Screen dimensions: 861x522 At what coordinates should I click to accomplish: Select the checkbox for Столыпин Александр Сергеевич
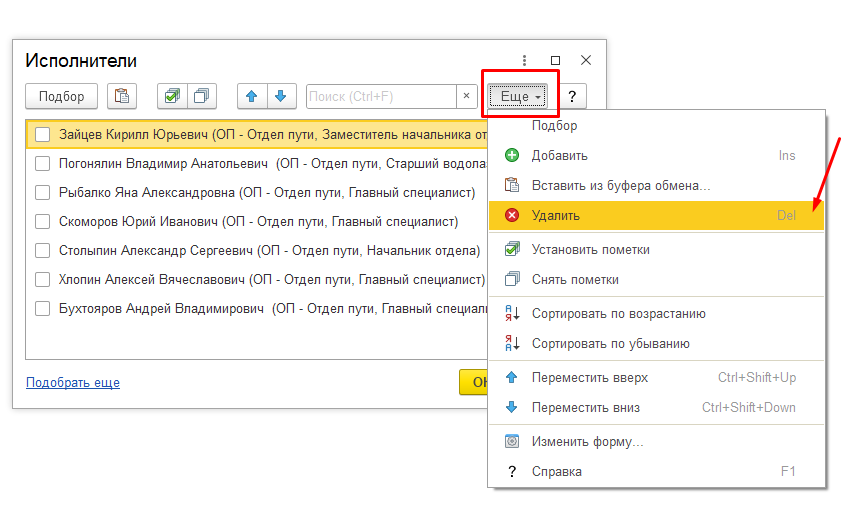(42, 250)
